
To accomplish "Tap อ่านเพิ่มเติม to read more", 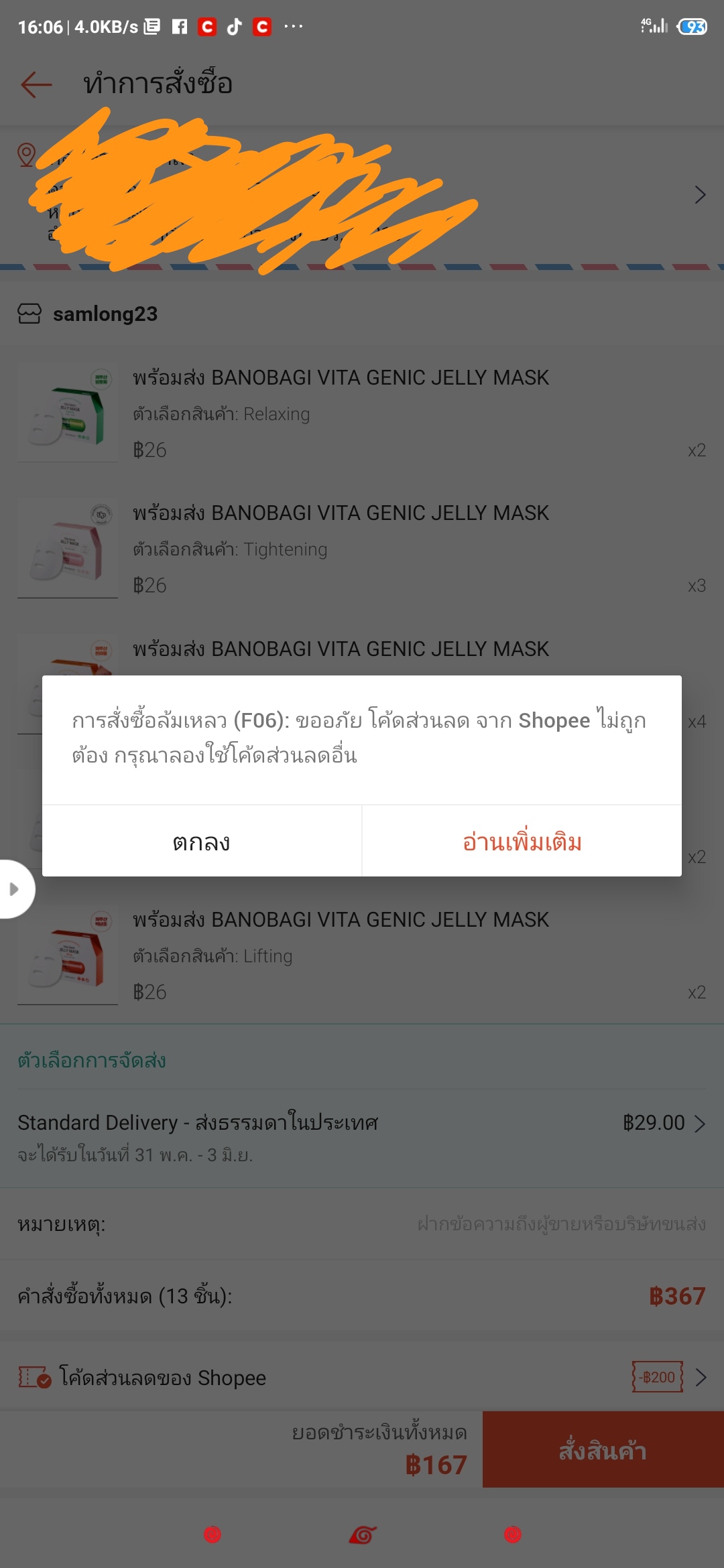I will (522, 842).
